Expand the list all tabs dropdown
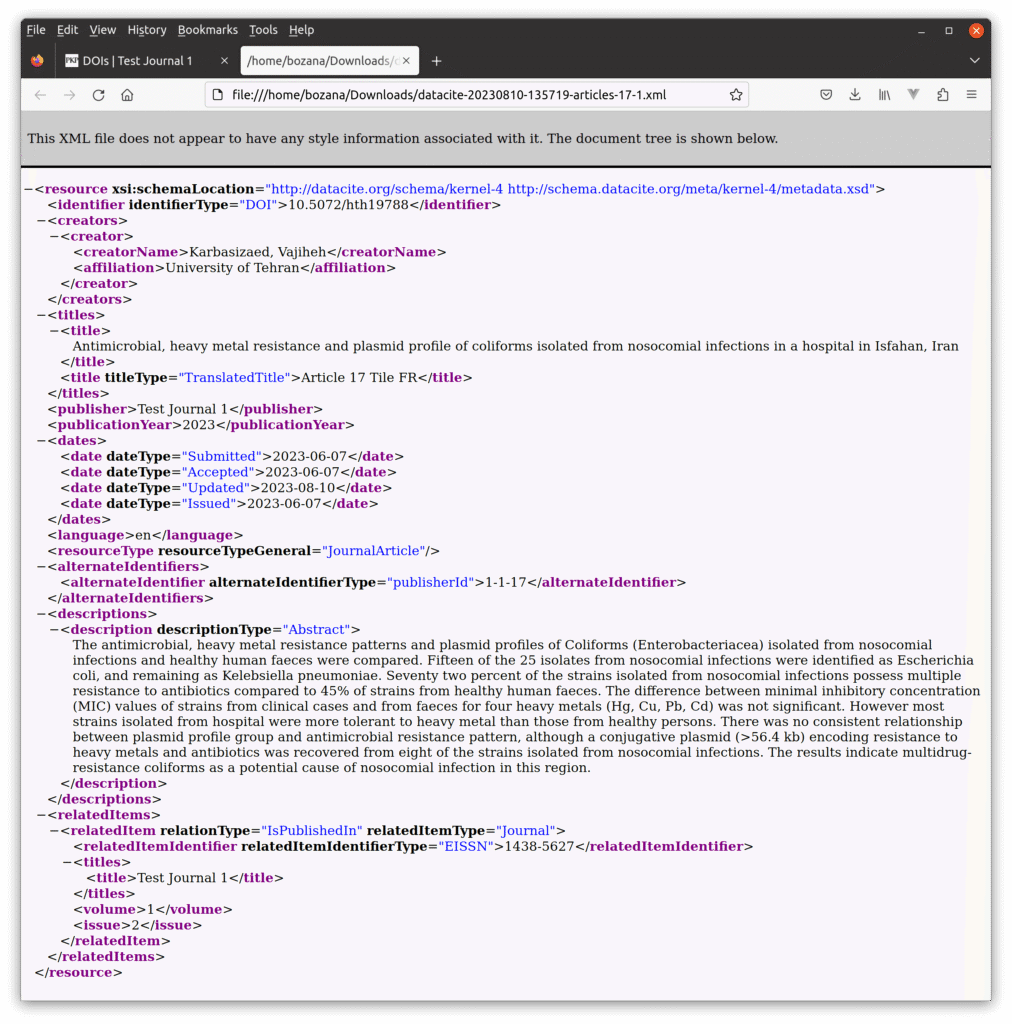1012x1024 pixels. point(974,61)
